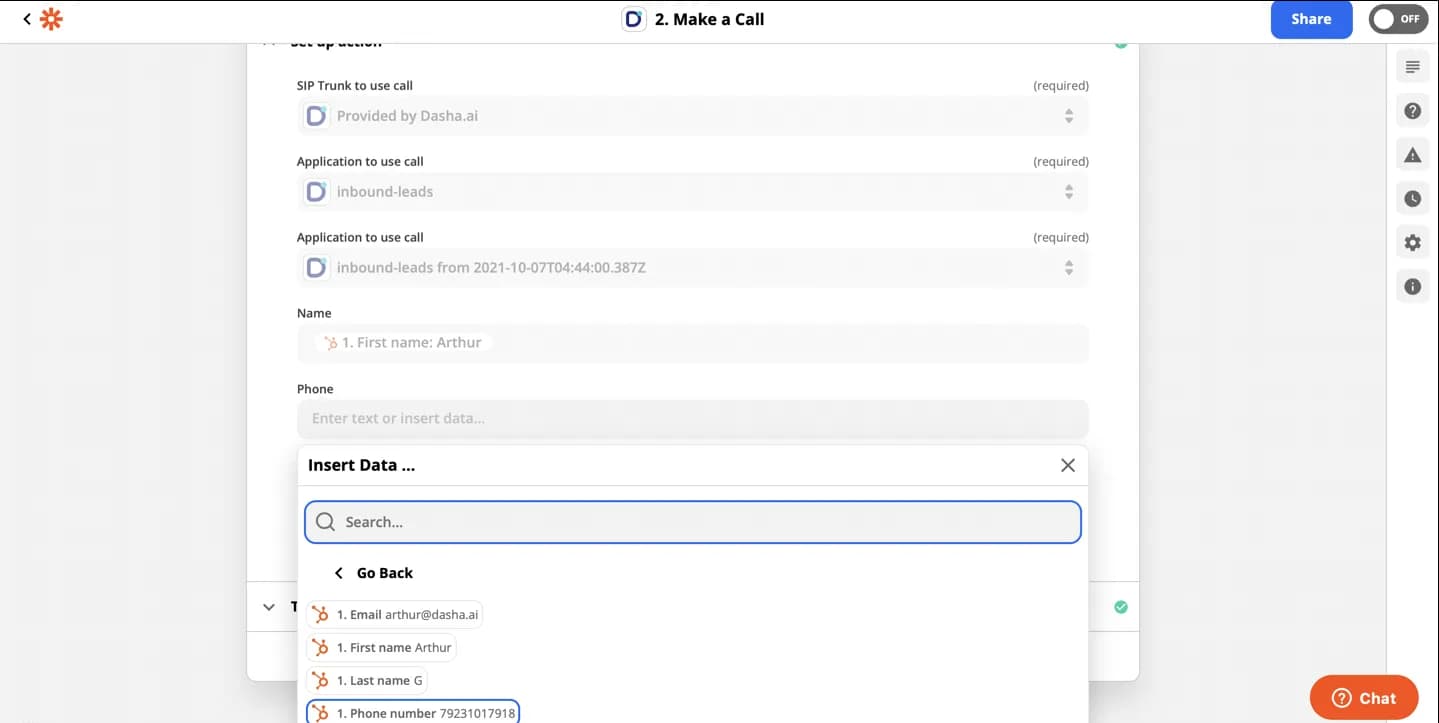
Task: Click the Dasha app icon beside step title
Action: [x=633, y=19]
